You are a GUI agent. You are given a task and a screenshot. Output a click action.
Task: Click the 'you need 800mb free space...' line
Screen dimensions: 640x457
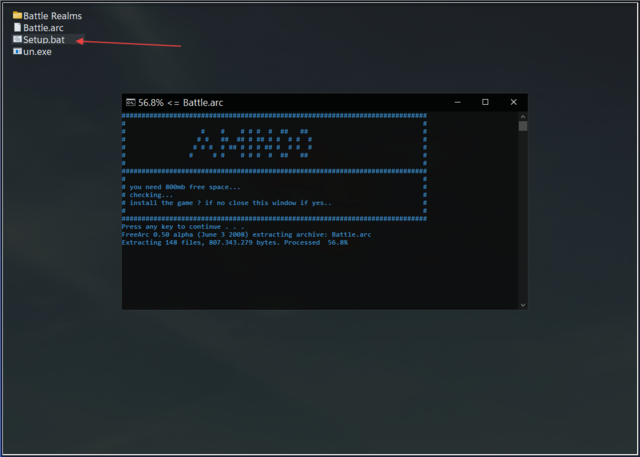click(x=185, y=187)
